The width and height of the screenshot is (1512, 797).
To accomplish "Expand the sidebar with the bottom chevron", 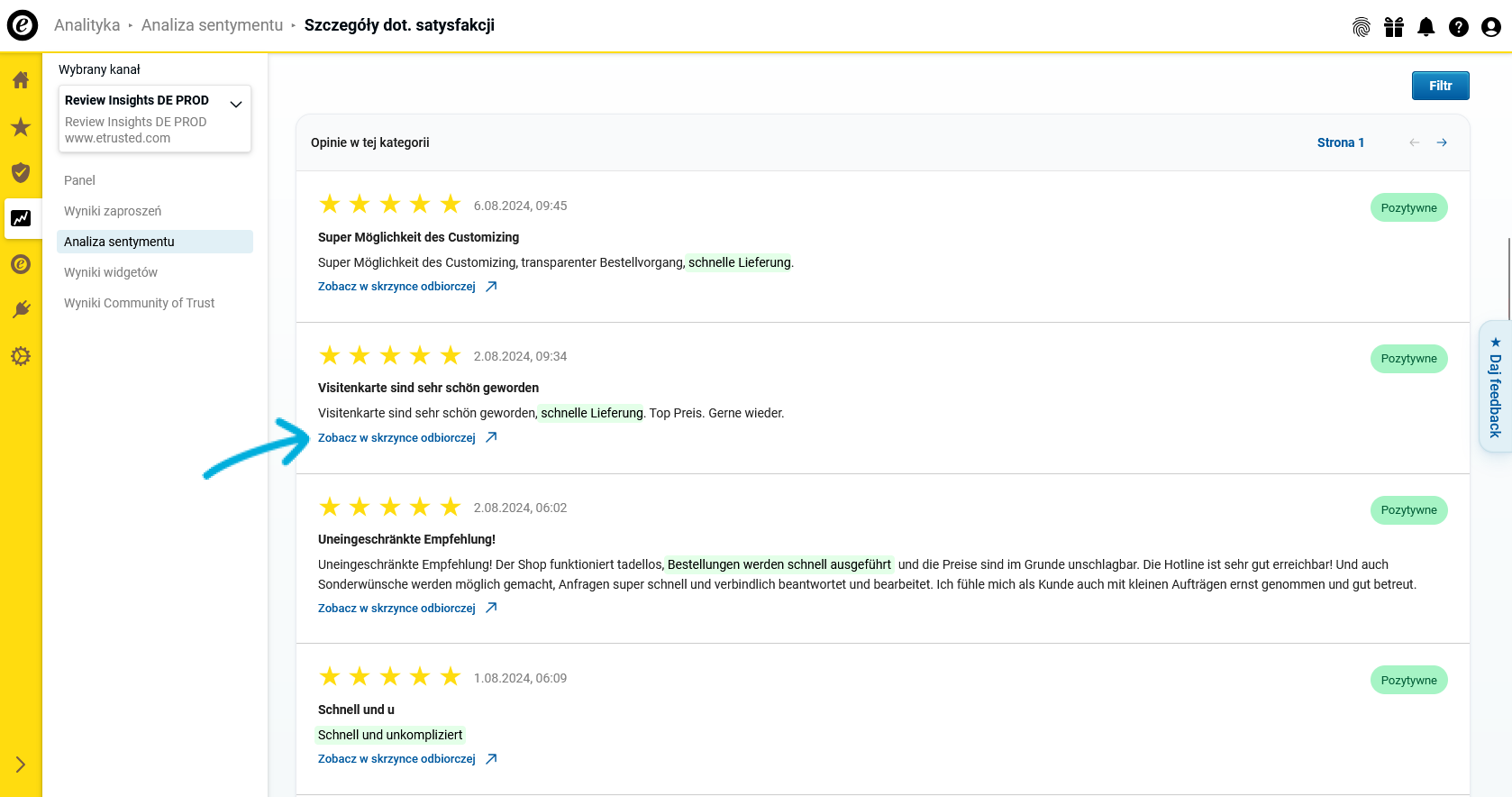I will [21, 765].
